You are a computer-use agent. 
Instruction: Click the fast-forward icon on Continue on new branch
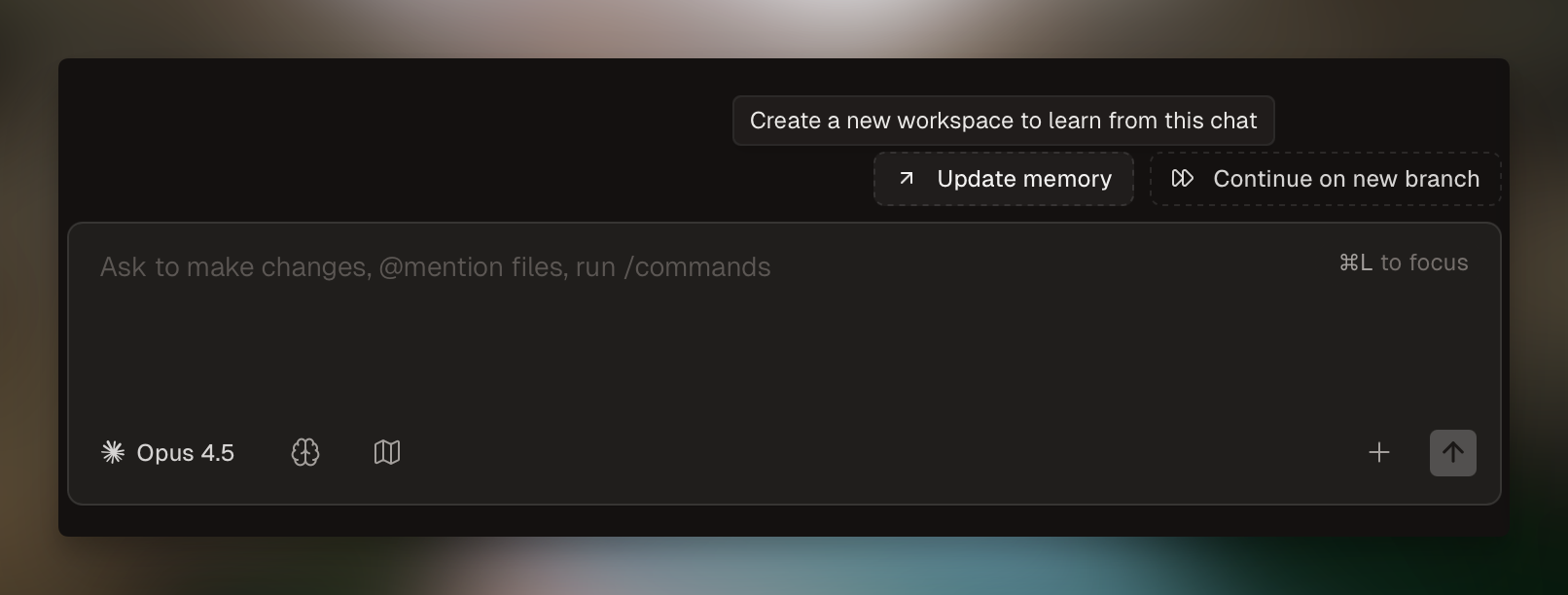[1182, 179]
